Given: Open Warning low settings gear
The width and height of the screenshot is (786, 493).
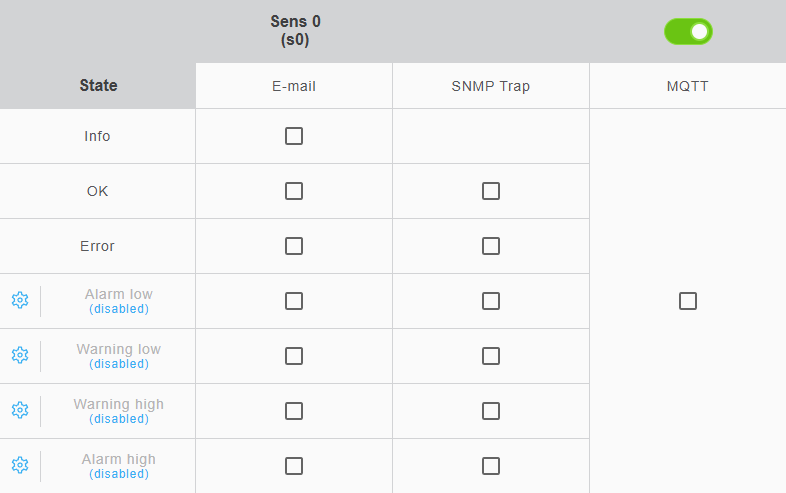Looking at the screenshot, I should tap(20, 355).
